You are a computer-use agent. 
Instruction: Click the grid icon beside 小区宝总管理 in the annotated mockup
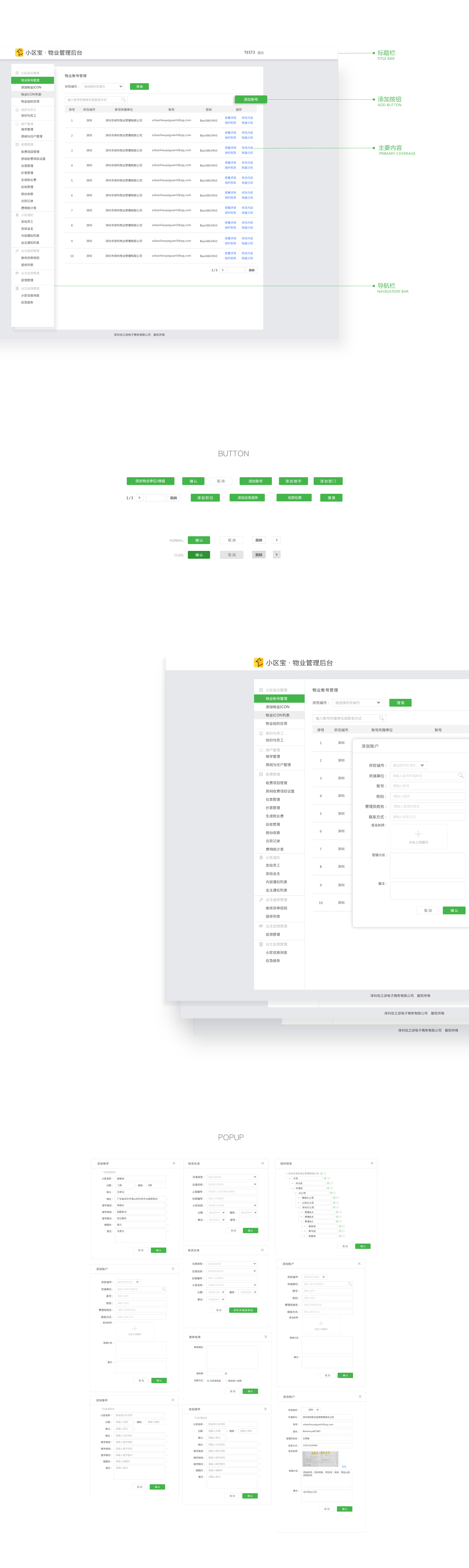coord(17,73)
